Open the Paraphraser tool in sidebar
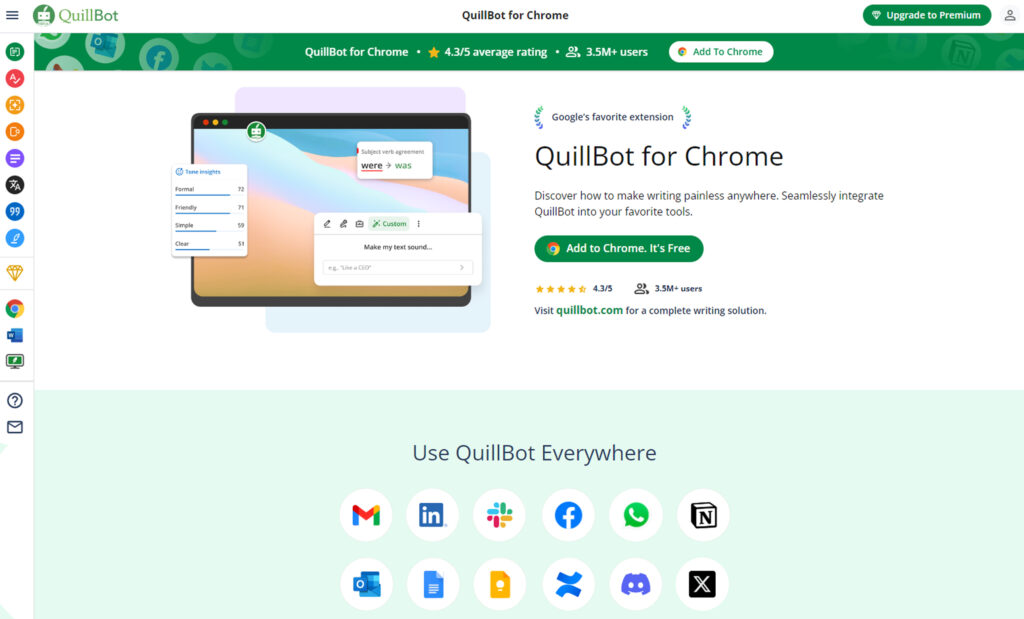1024x619 pixels. pyautogui.click(x=15, y=52)
